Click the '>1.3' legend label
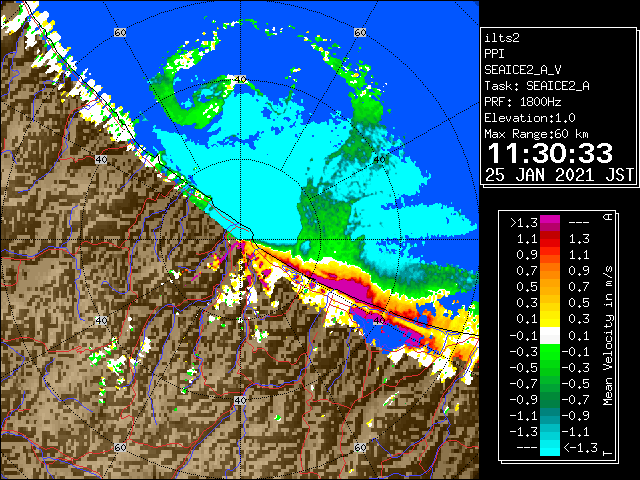640x480 pixels. pos(524,223)
